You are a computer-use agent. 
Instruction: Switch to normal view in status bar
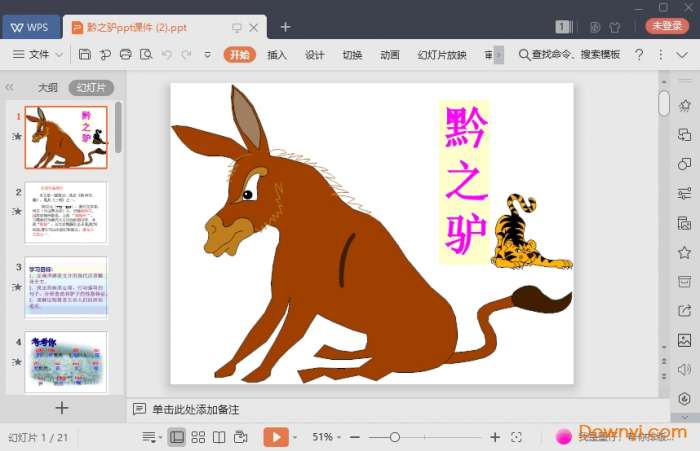click(x=177, y=437)
